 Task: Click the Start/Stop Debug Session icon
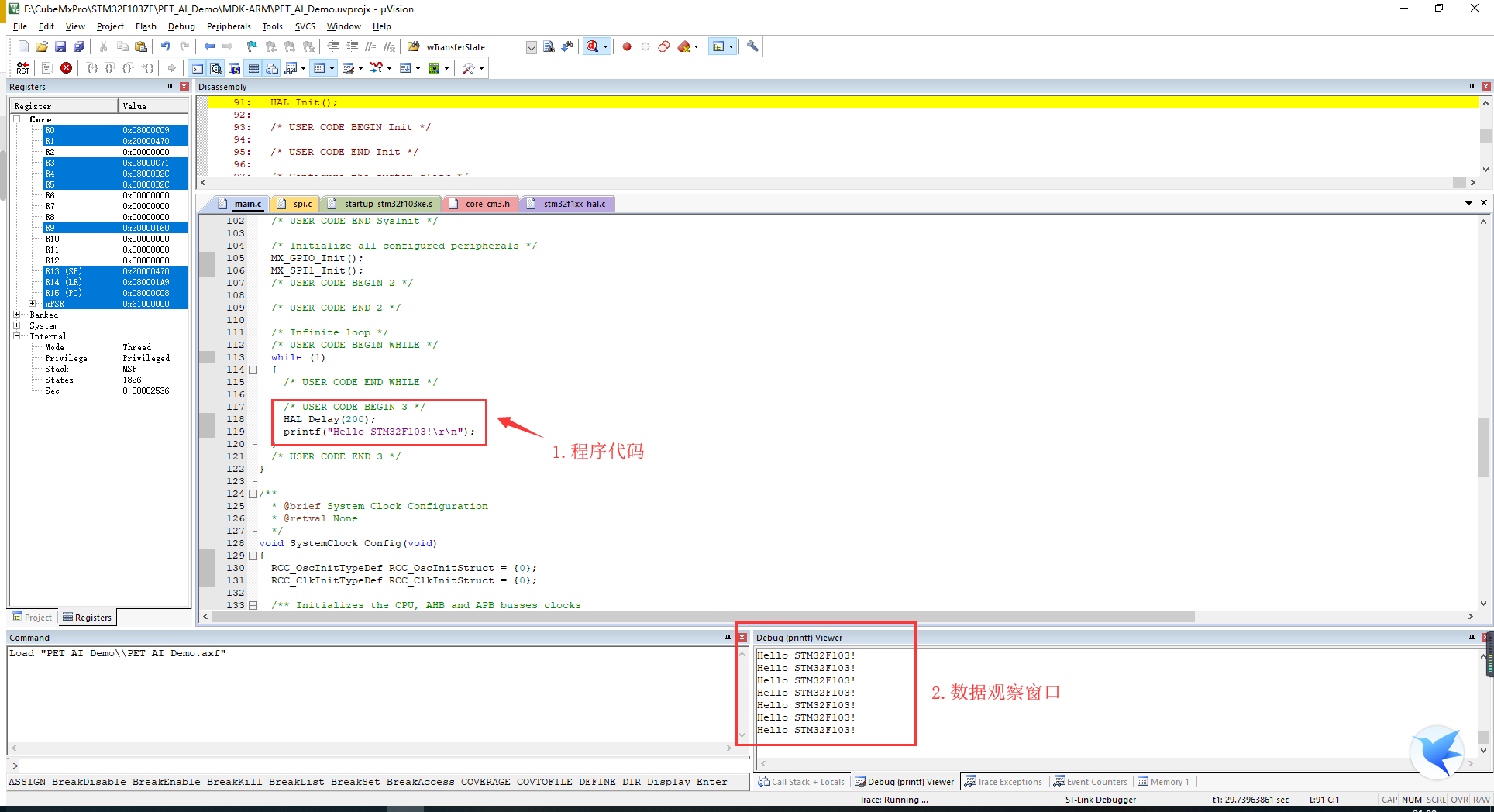593,46
